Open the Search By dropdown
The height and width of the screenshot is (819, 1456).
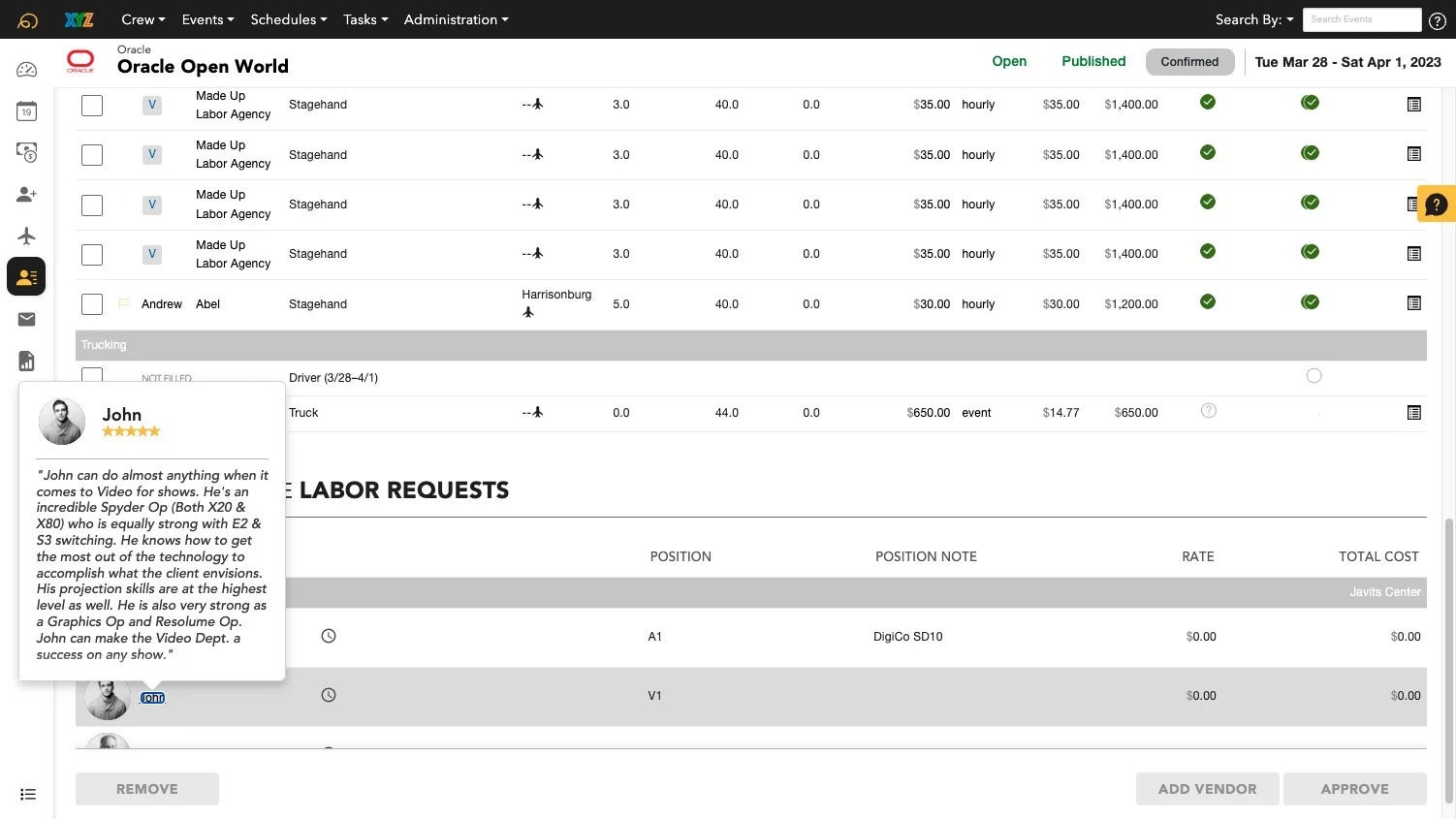pos(1254,19)
